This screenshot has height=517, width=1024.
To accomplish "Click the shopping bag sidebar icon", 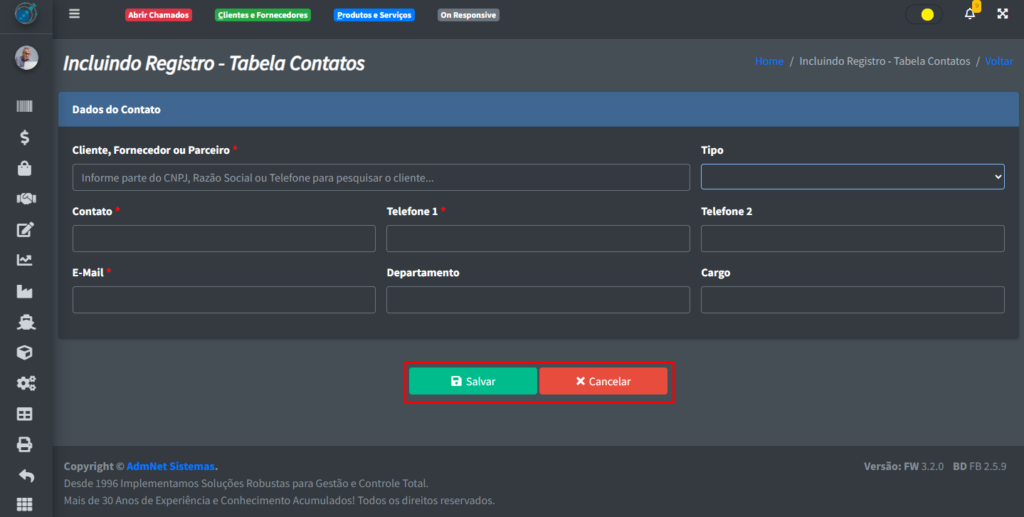I will pyautogui.click(x=25, y=169).
